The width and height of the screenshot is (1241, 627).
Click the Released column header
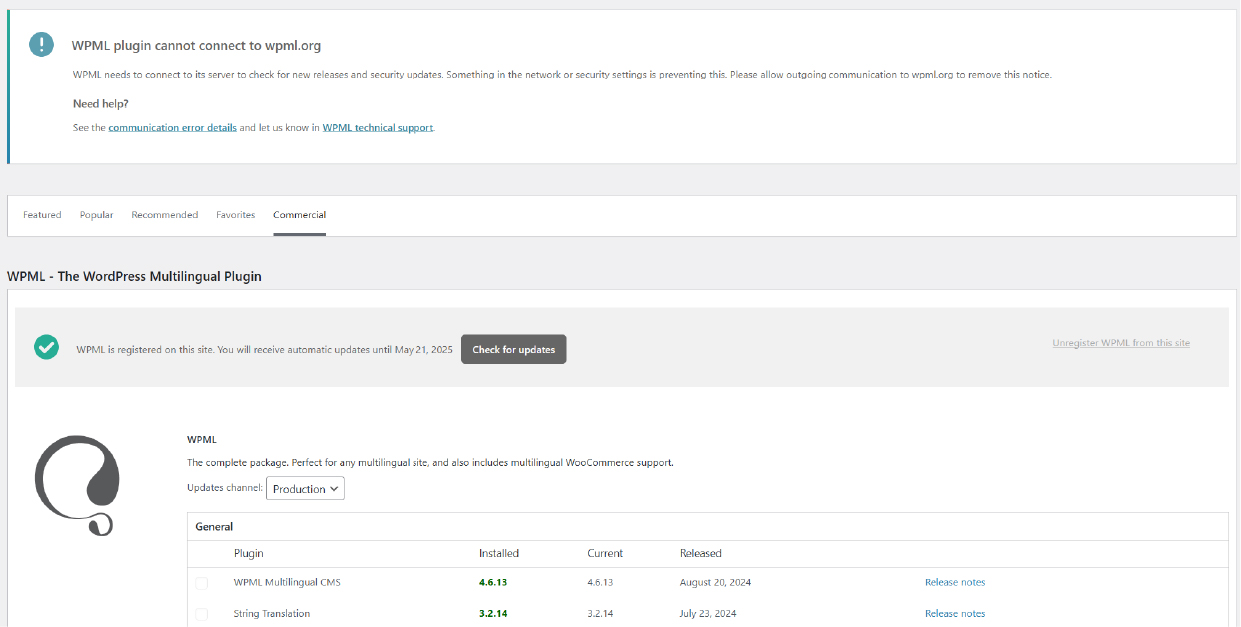(701, 553)
